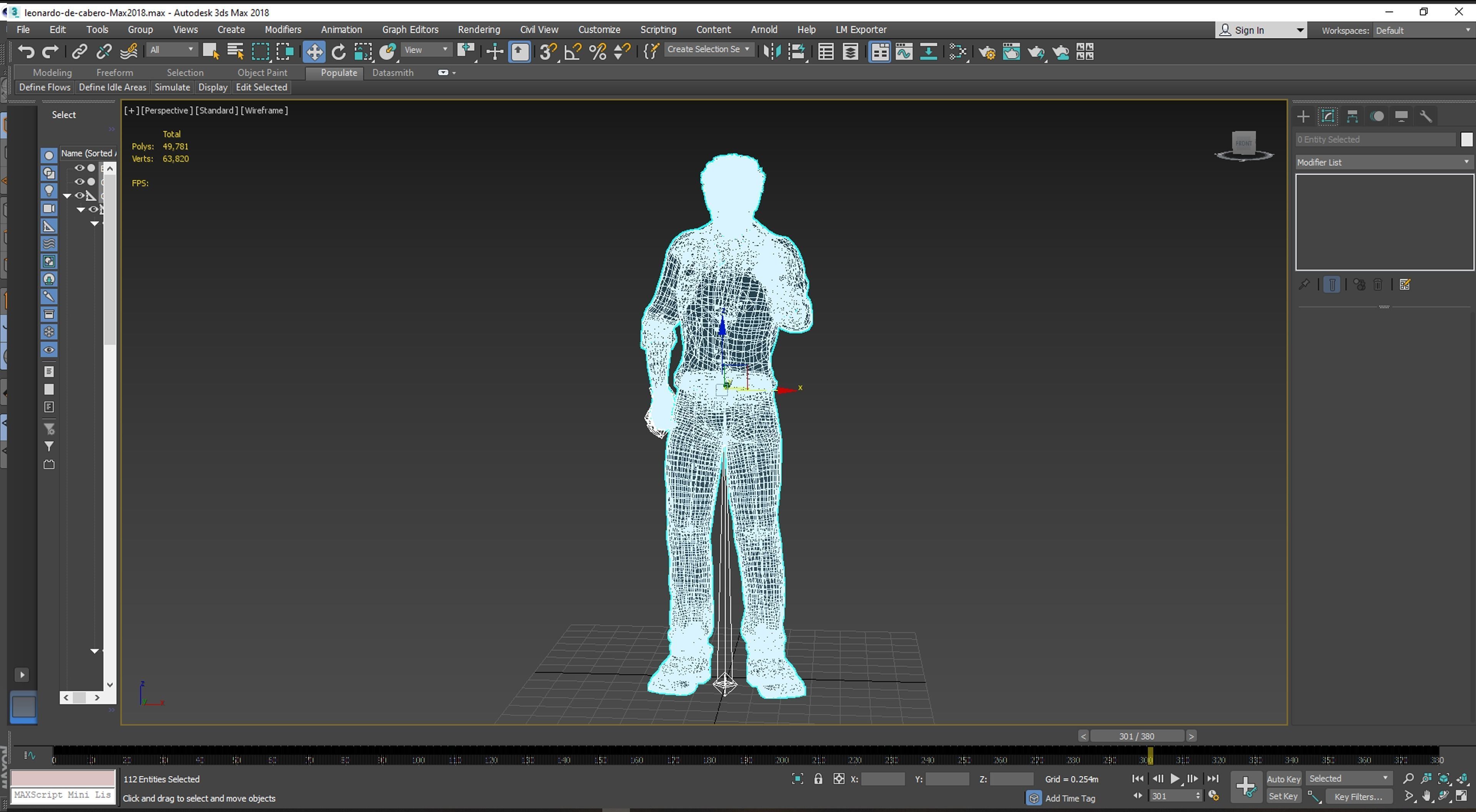This screenshot has height=812, width=1476.
Task: Click the object color swatch in Modify panel
Action: [1466, 140]
